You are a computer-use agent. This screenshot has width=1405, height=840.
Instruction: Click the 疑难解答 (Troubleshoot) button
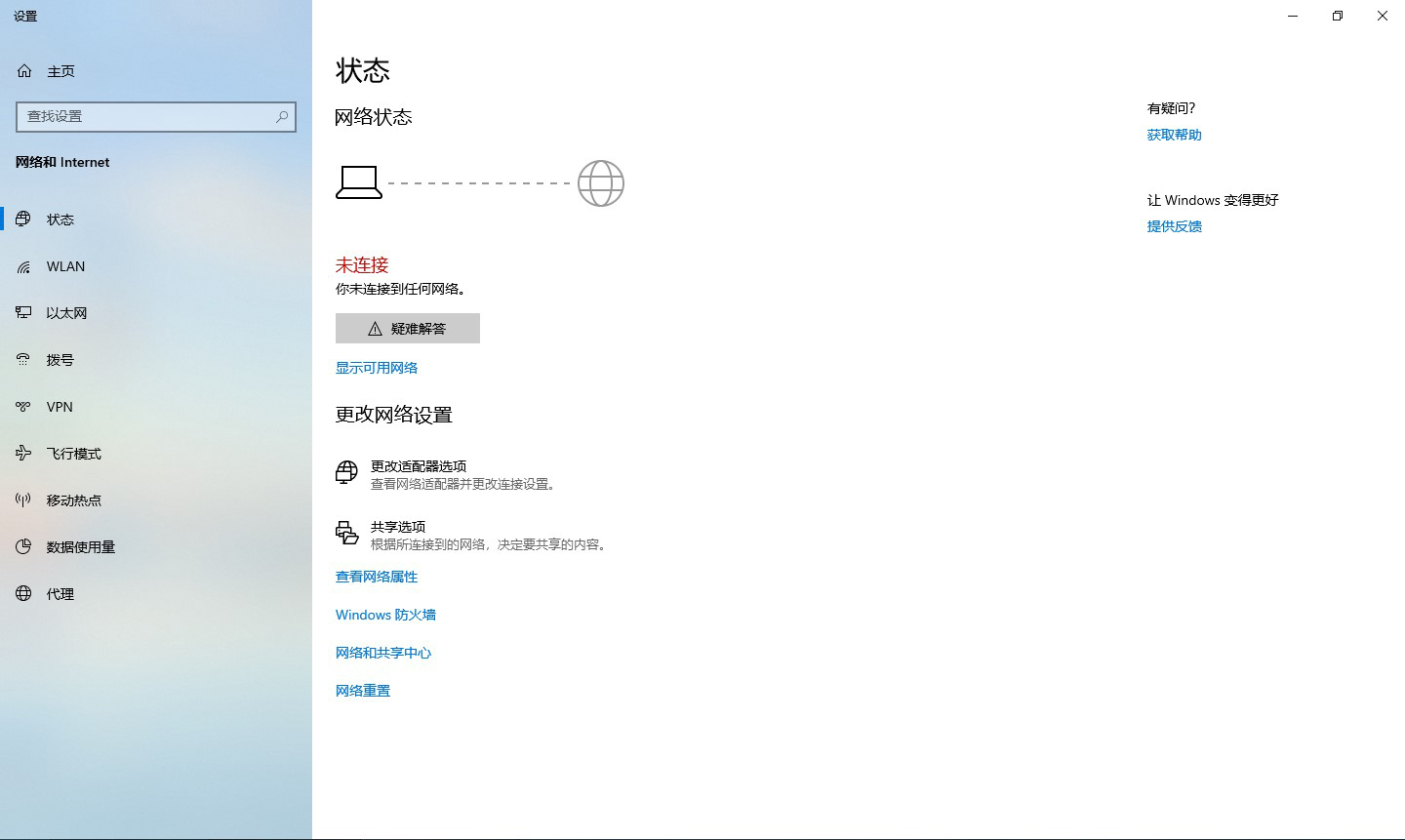coord(408,328)
